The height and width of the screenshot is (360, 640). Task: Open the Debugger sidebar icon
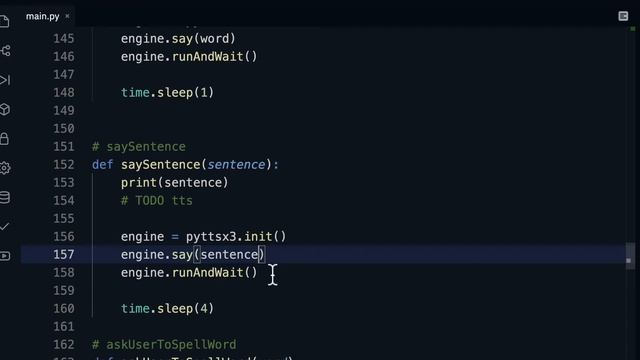click(x=5, y=80)
